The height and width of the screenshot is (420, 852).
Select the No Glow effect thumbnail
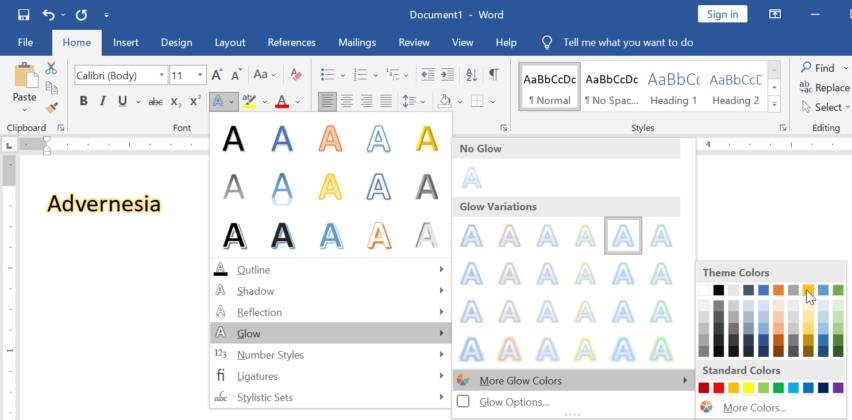[x=470, y=178]
